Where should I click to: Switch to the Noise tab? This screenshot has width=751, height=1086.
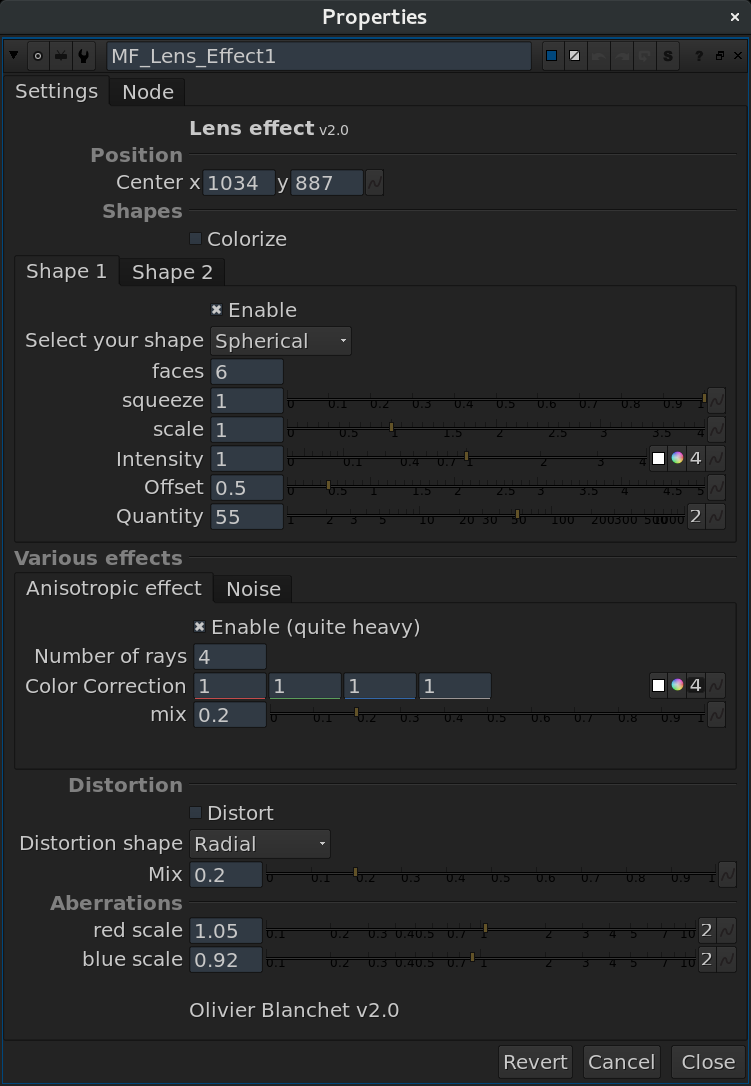tap(253, 589)
